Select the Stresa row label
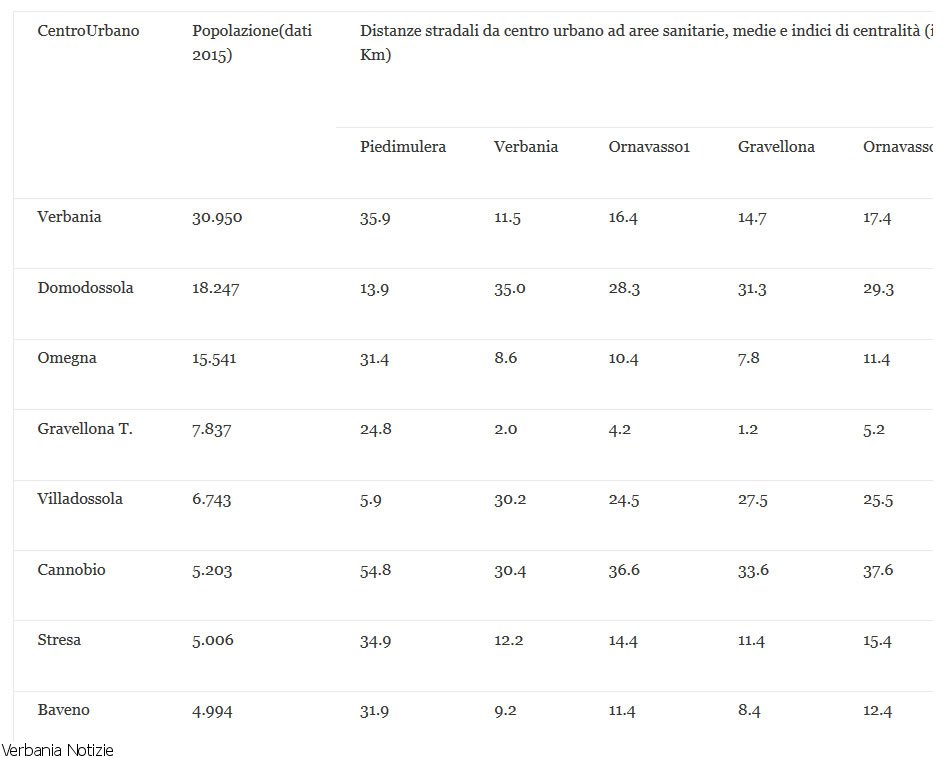Image resolution: width=951 pixels, height=758 pixels. pyautogui.click(x=59, y=640)
